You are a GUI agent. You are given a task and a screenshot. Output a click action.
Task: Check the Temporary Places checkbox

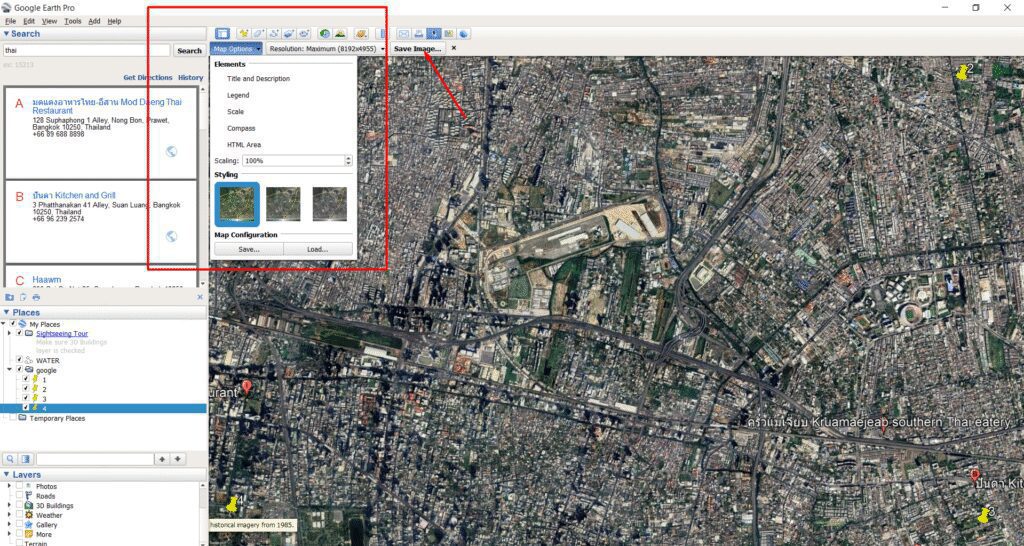click(12, 417)
